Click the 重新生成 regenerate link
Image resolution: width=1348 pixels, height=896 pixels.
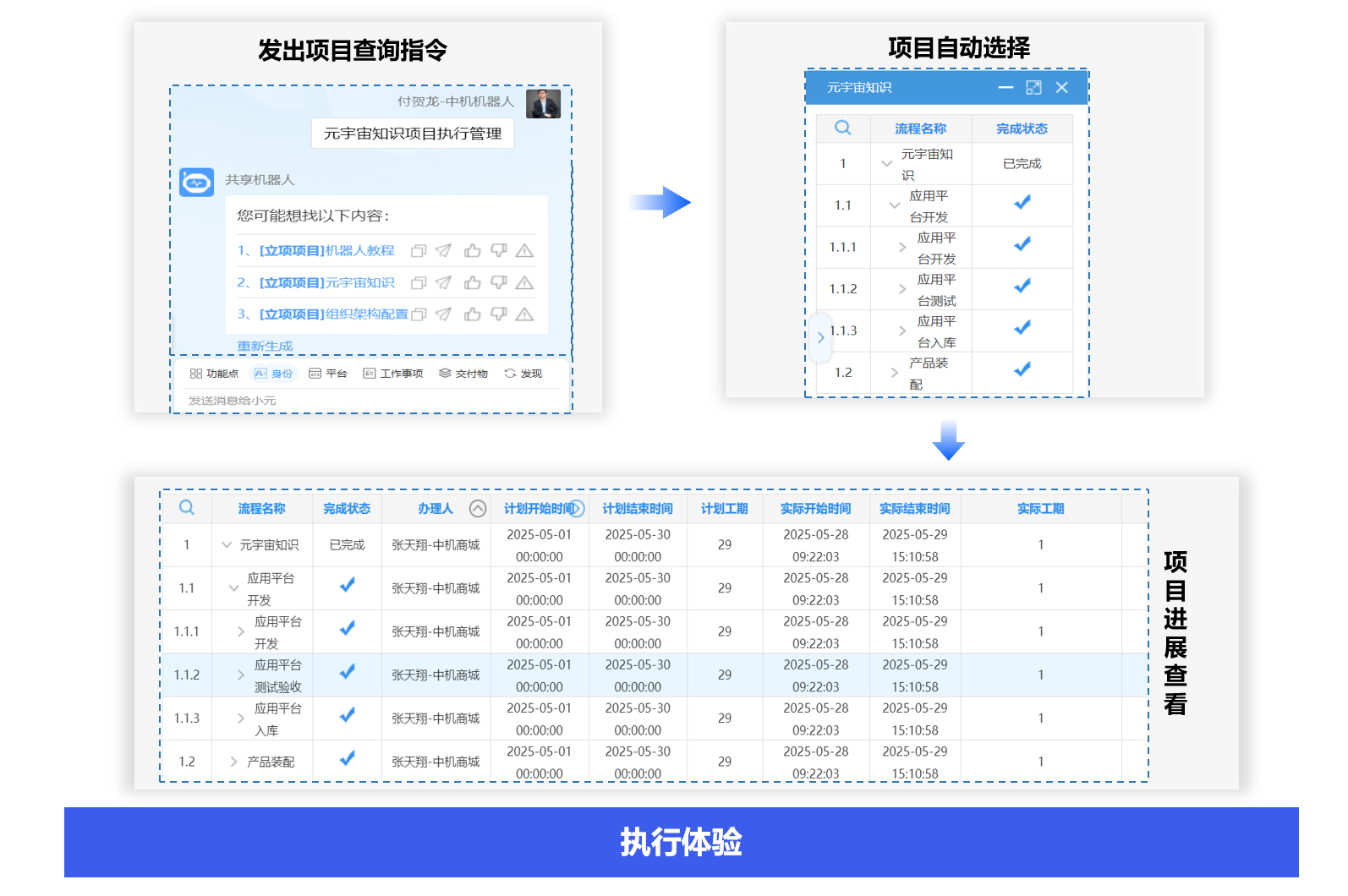click(265, 346)
